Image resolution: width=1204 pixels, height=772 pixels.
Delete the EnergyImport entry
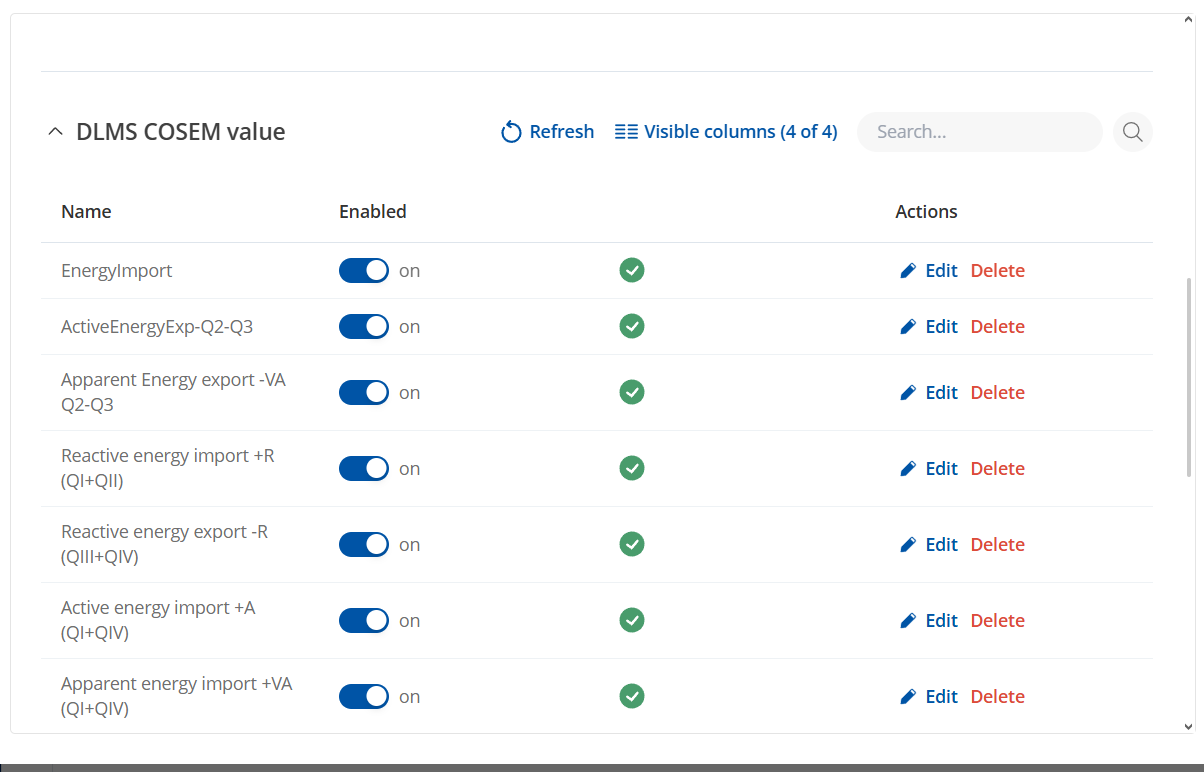click(x=998, y=271)
